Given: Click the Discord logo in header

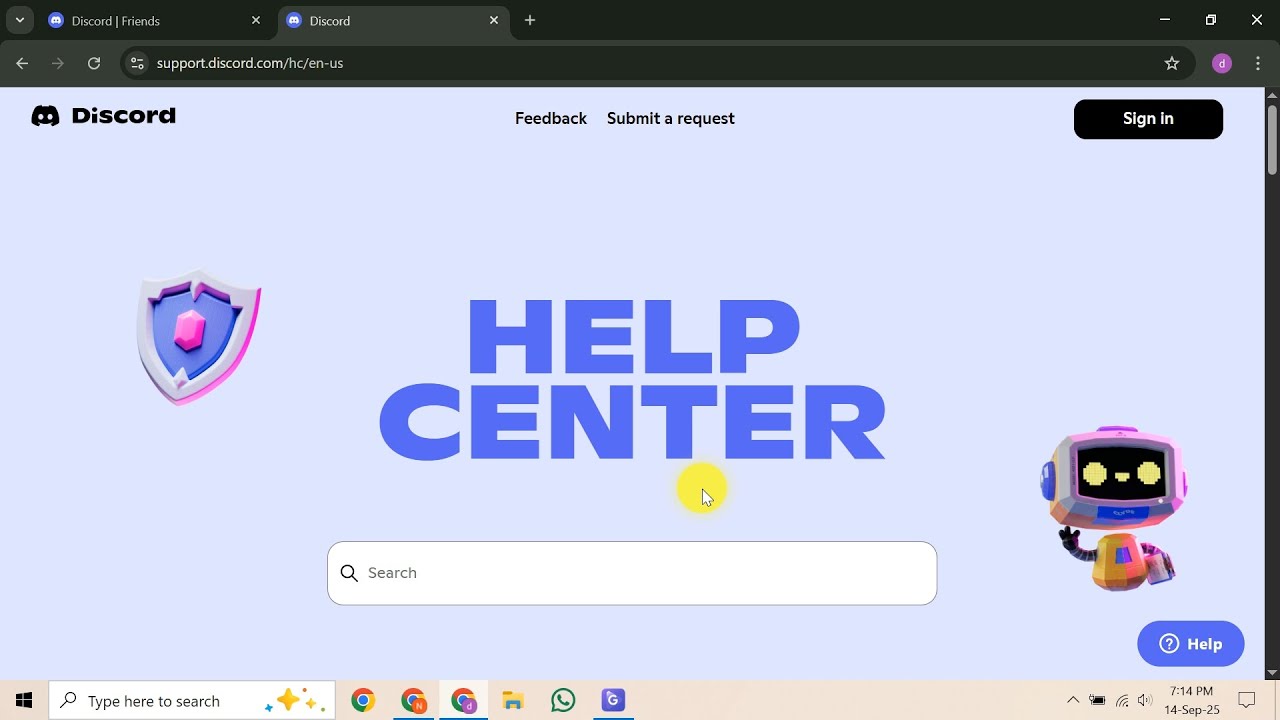Looking at the screenshot, I should pos(103,116).
